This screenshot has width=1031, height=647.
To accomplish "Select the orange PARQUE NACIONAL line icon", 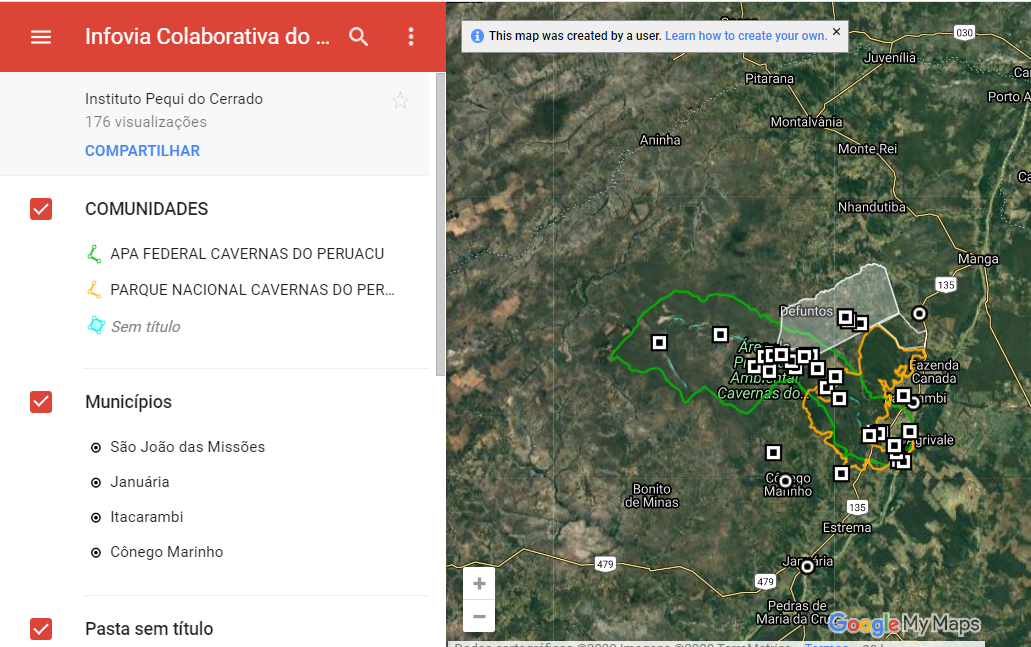I will point(94,290).
